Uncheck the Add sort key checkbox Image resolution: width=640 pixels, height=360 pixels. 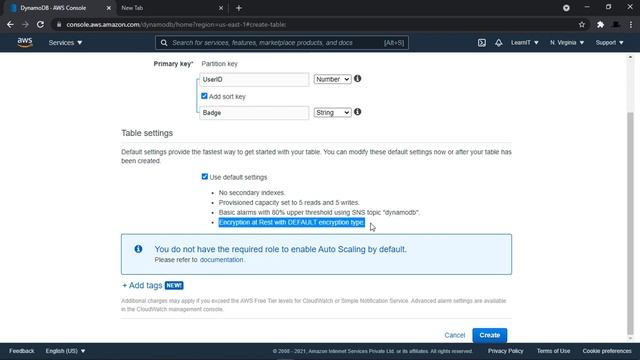[x=204, y=96]
